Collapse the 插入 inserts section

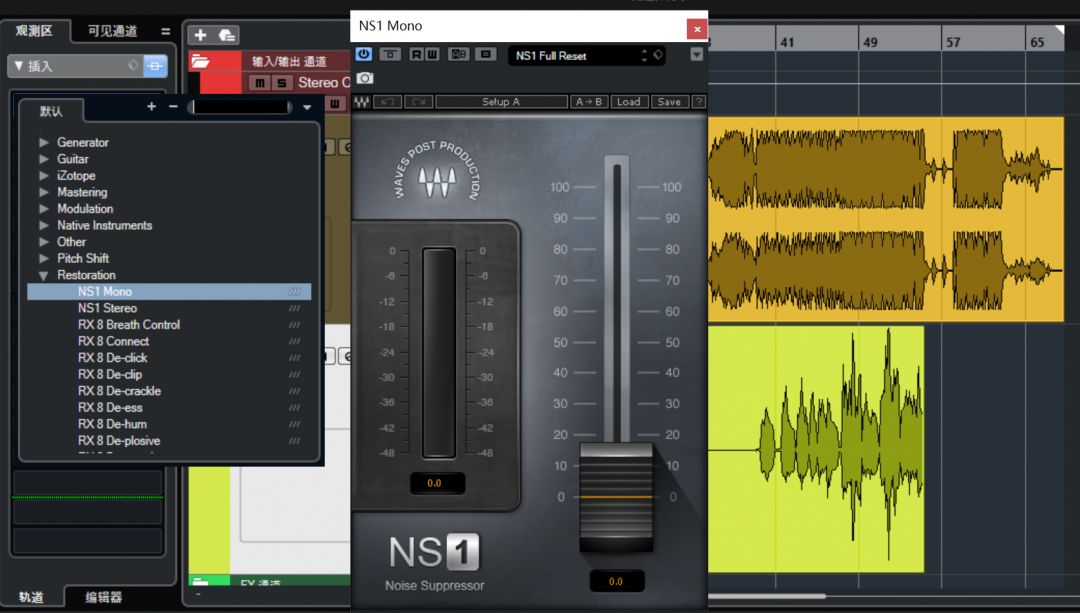(19, 66)
